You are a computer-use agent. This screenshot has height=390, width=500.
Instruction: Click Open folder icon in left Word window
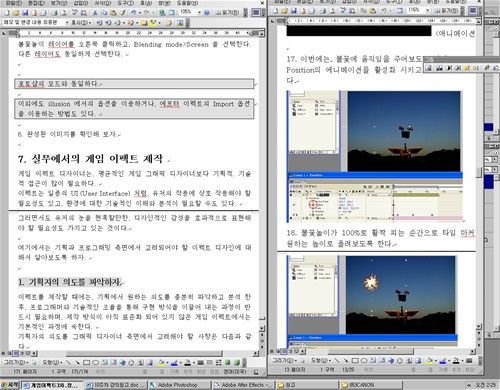[x=16, y=13]
